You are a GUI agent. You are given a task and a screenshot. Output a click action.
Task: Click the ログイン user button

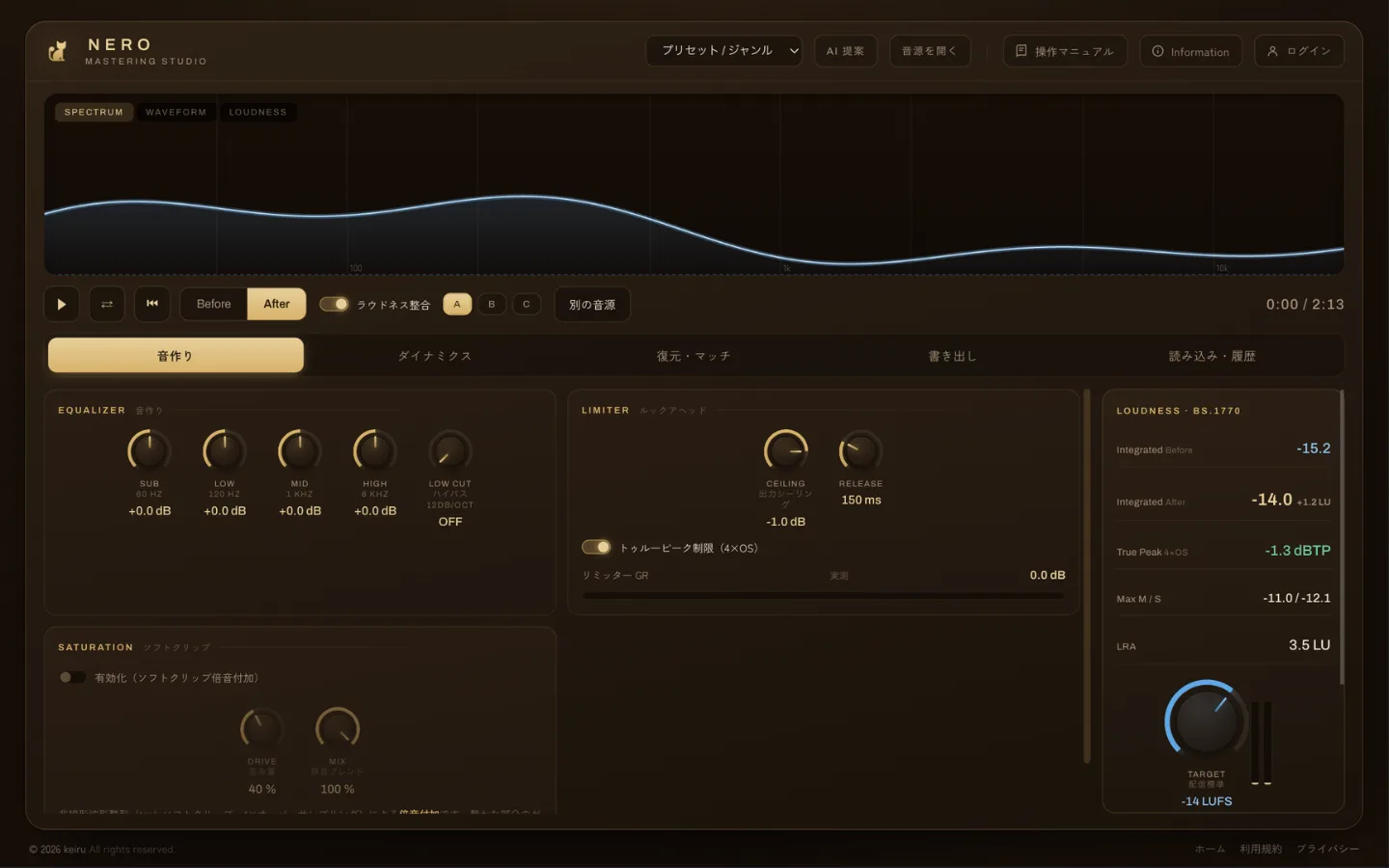1298,51
